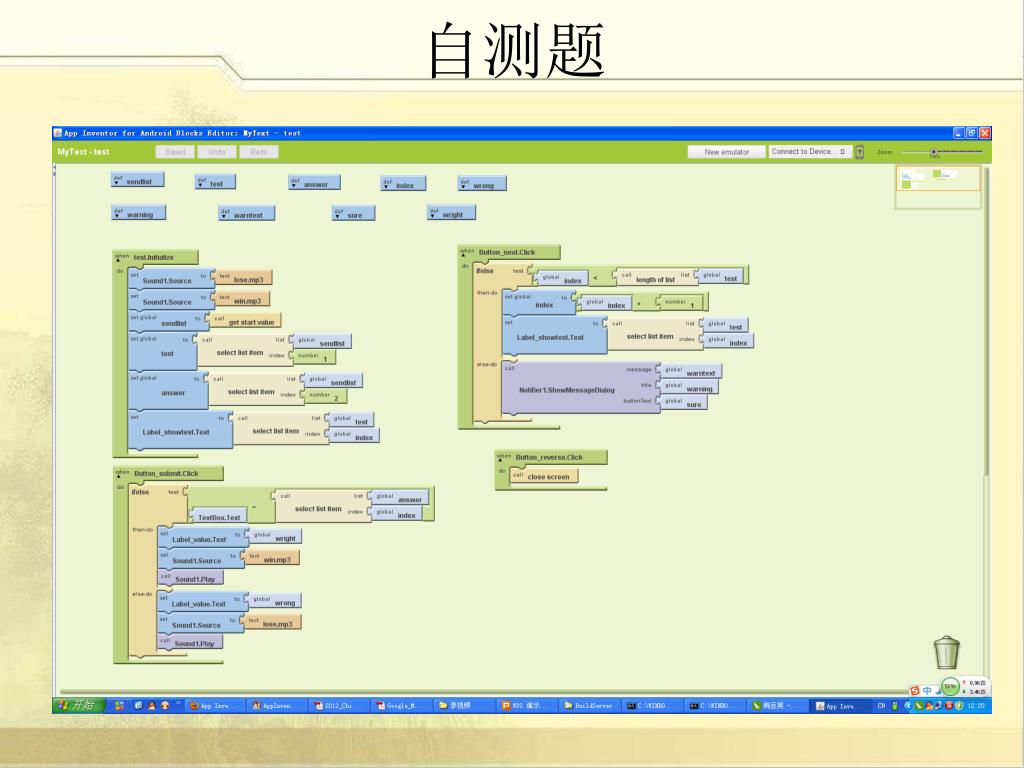Screen dimensions: 1024x768
Task: Select the when Button_submit.Click block header
Action: point(168,473)
